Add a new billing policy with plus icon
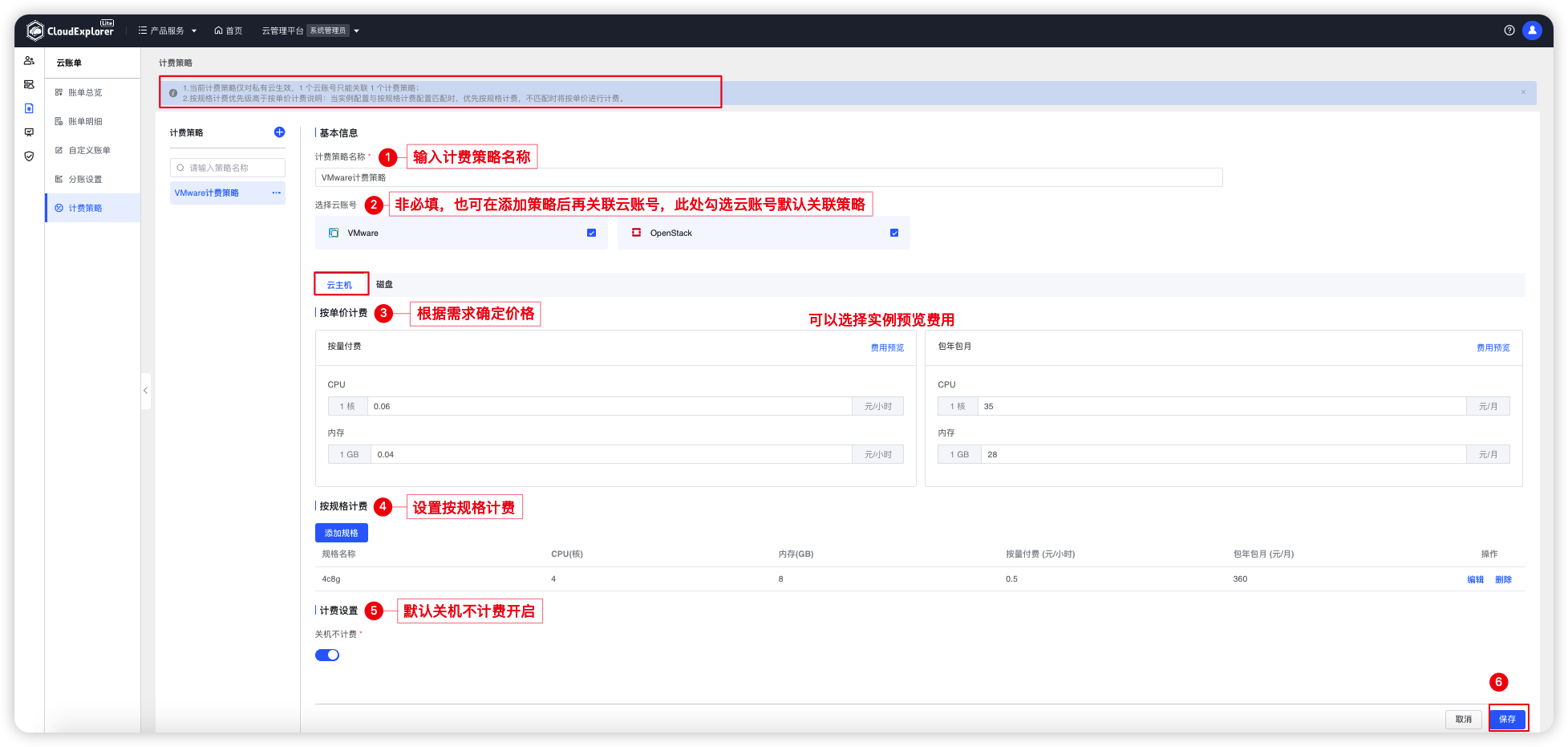The width and height of the screenshot is (1568, 747). 279,132
